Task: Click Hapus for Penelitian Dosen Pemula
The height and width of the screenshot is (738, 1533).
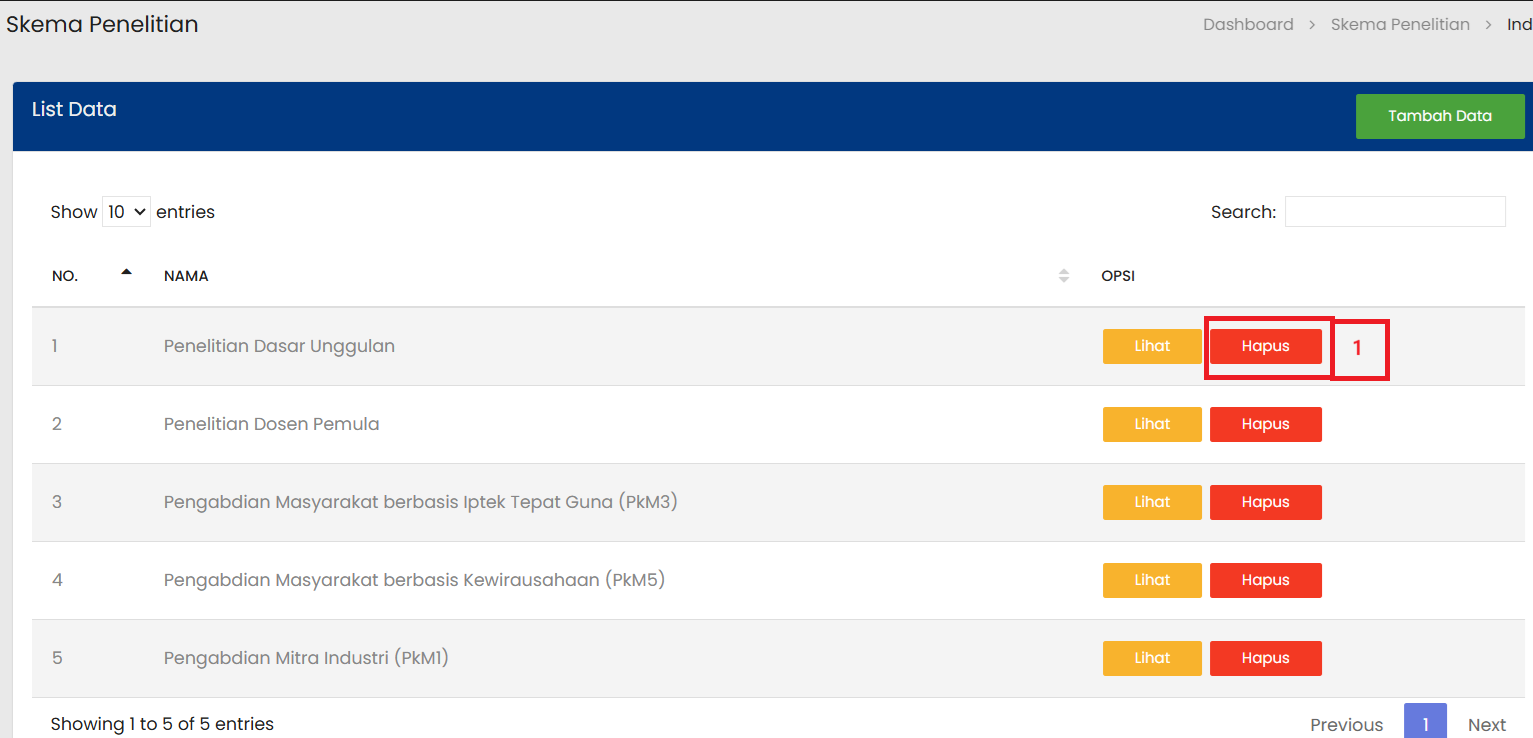Action: click(1265, 424)
